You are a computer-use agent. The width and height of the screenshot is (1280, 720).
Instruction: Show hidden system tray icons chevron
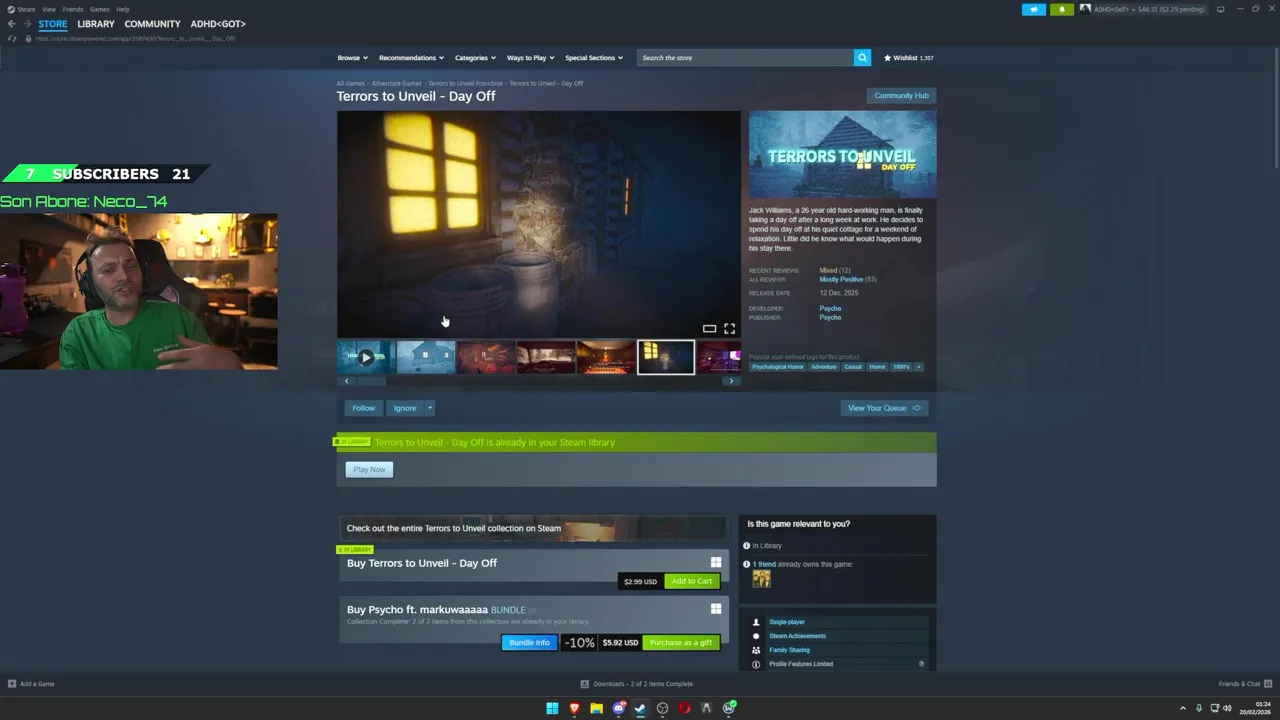[1183, 708]
